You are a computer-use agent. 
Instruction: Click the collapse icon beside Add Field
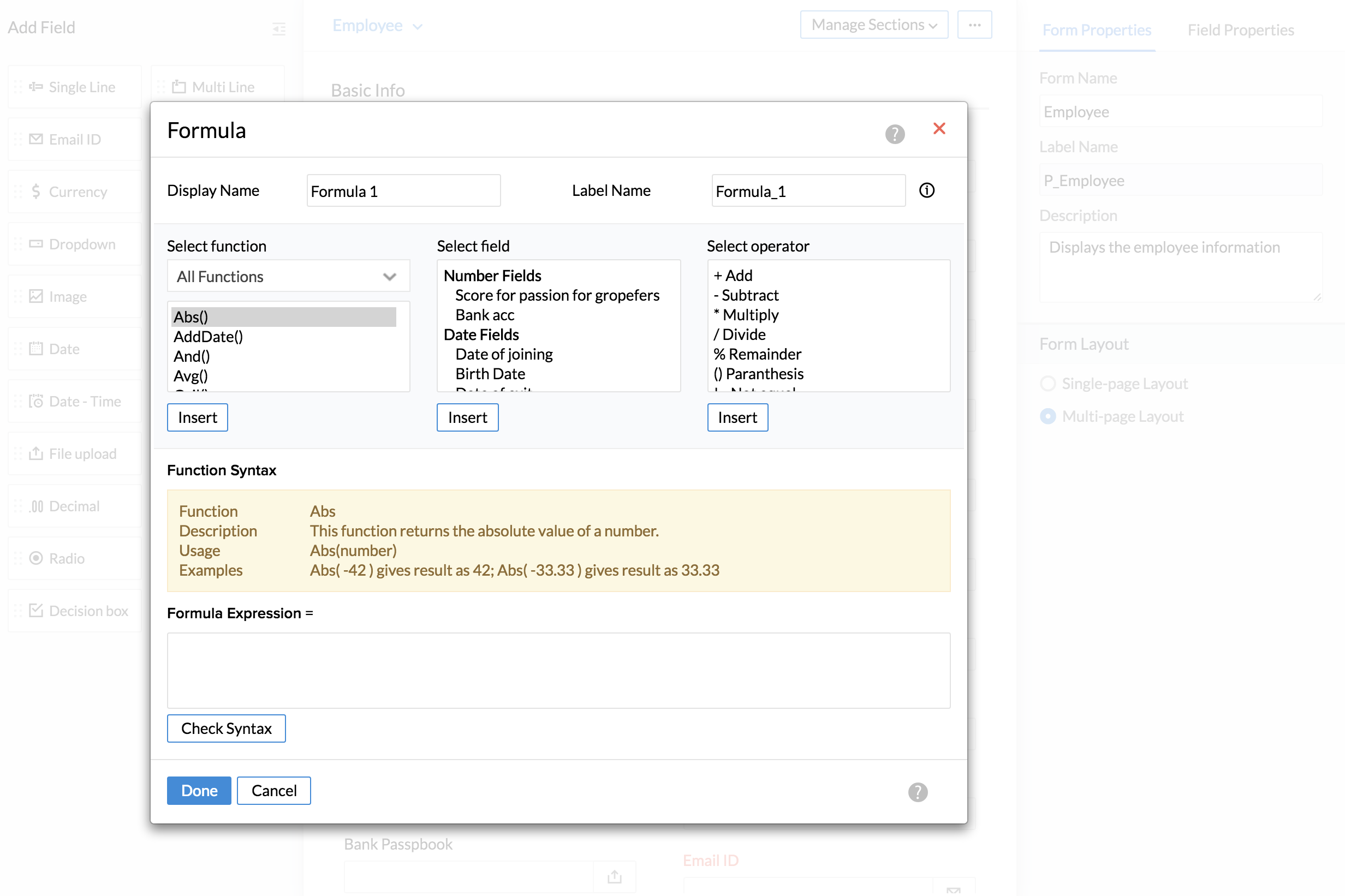(x=279, y=28)
